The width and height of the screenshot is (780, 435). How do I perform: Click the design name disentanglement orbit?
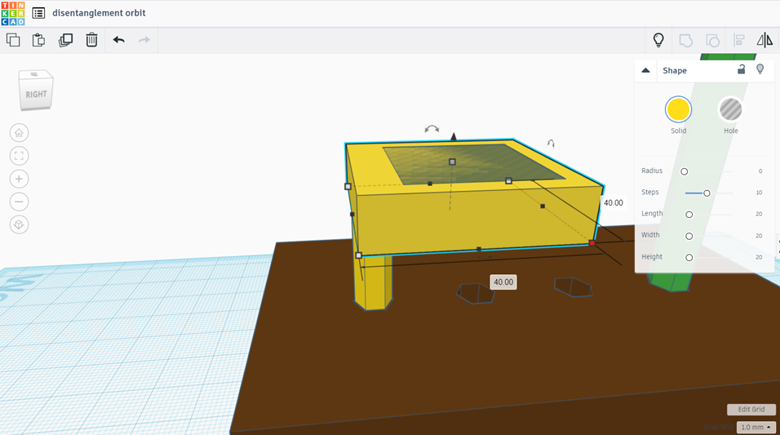coord(99,13)
